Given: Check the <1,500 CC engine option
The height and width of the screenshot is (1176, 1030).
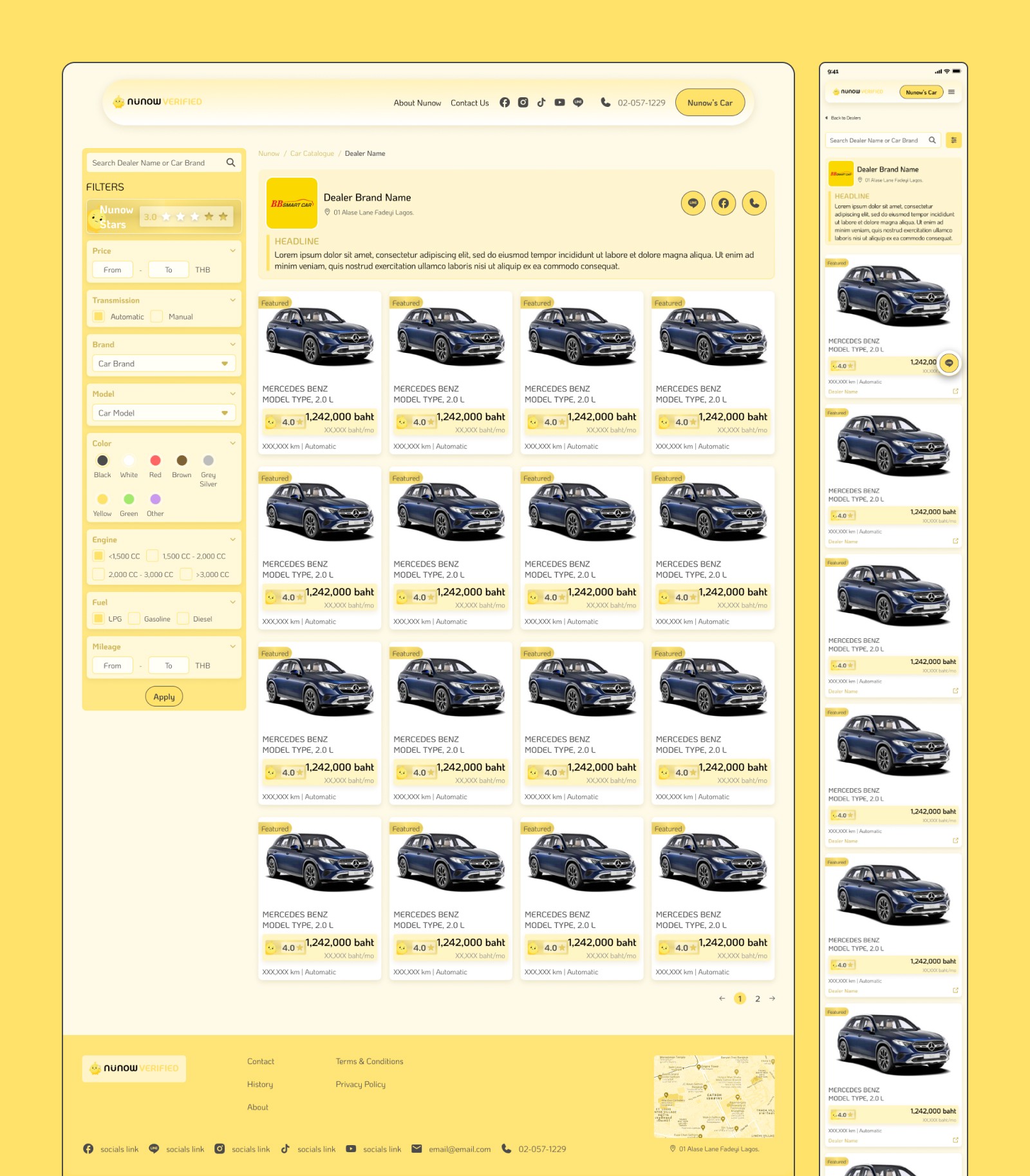Looking at the screenshot, I should 98,556.
